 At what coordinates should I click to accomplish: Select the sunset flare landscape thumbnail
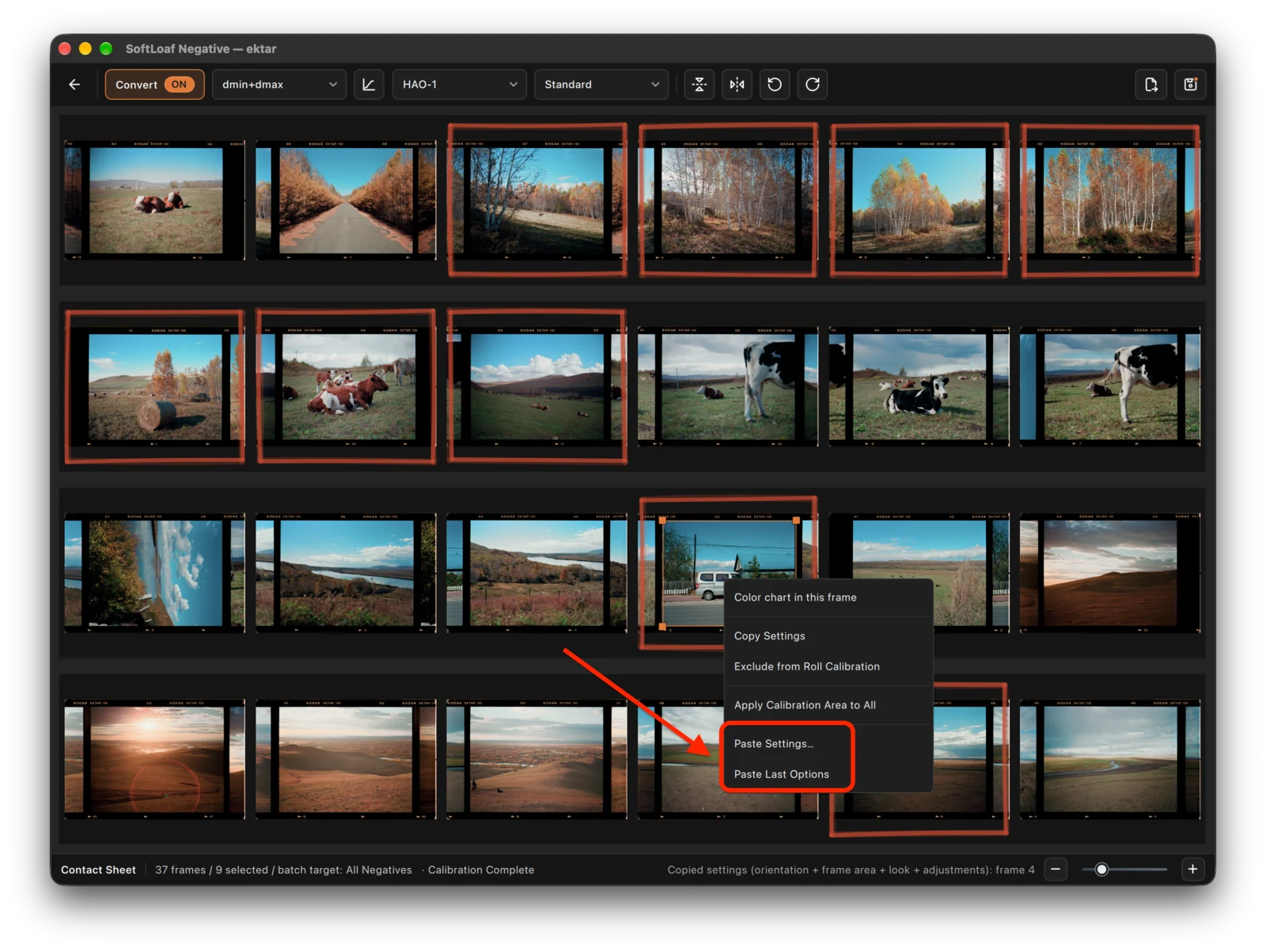click(155, 760)
